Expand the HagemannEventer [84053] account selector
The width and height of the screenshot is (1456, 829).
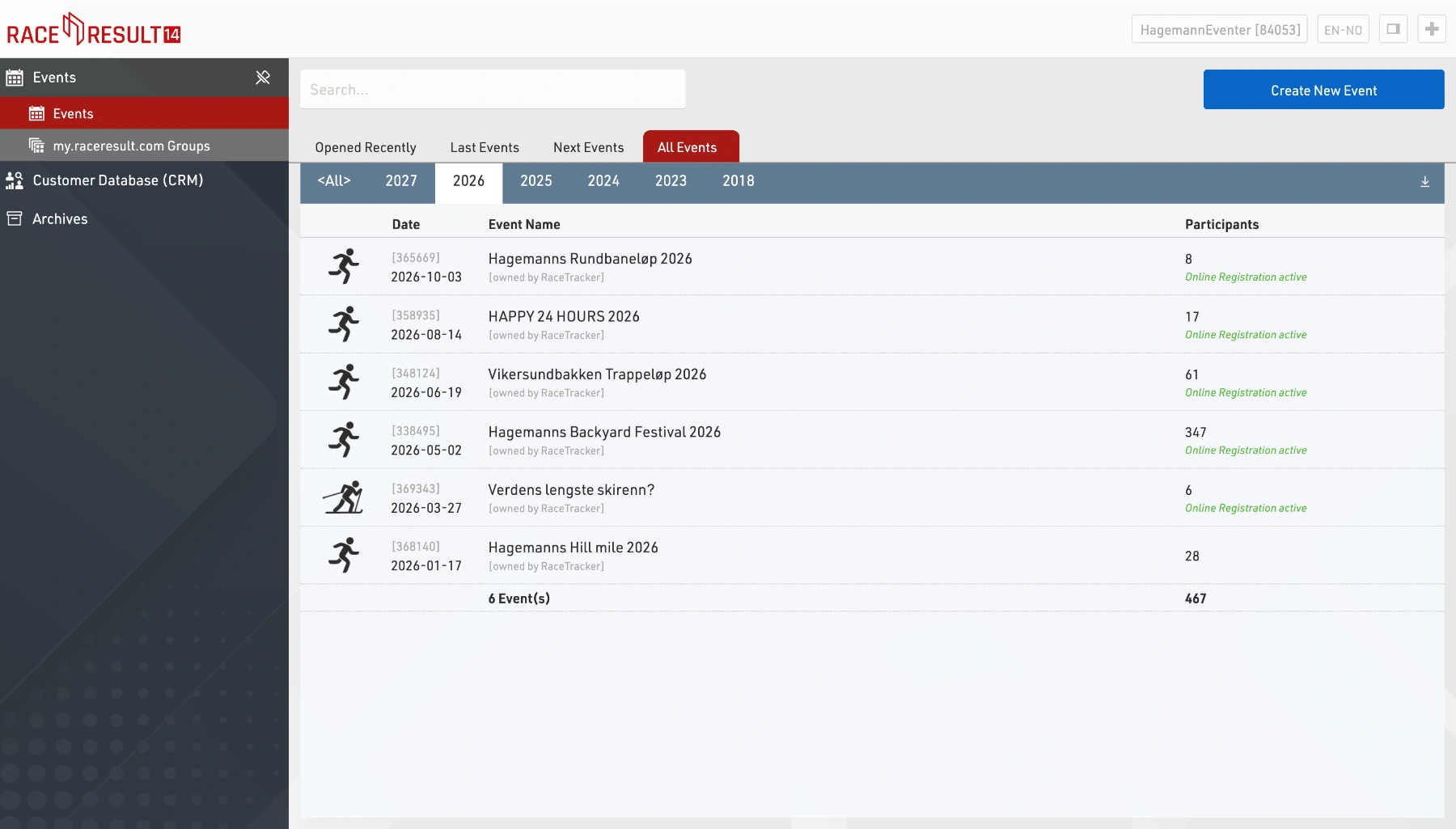[1219, 28]
